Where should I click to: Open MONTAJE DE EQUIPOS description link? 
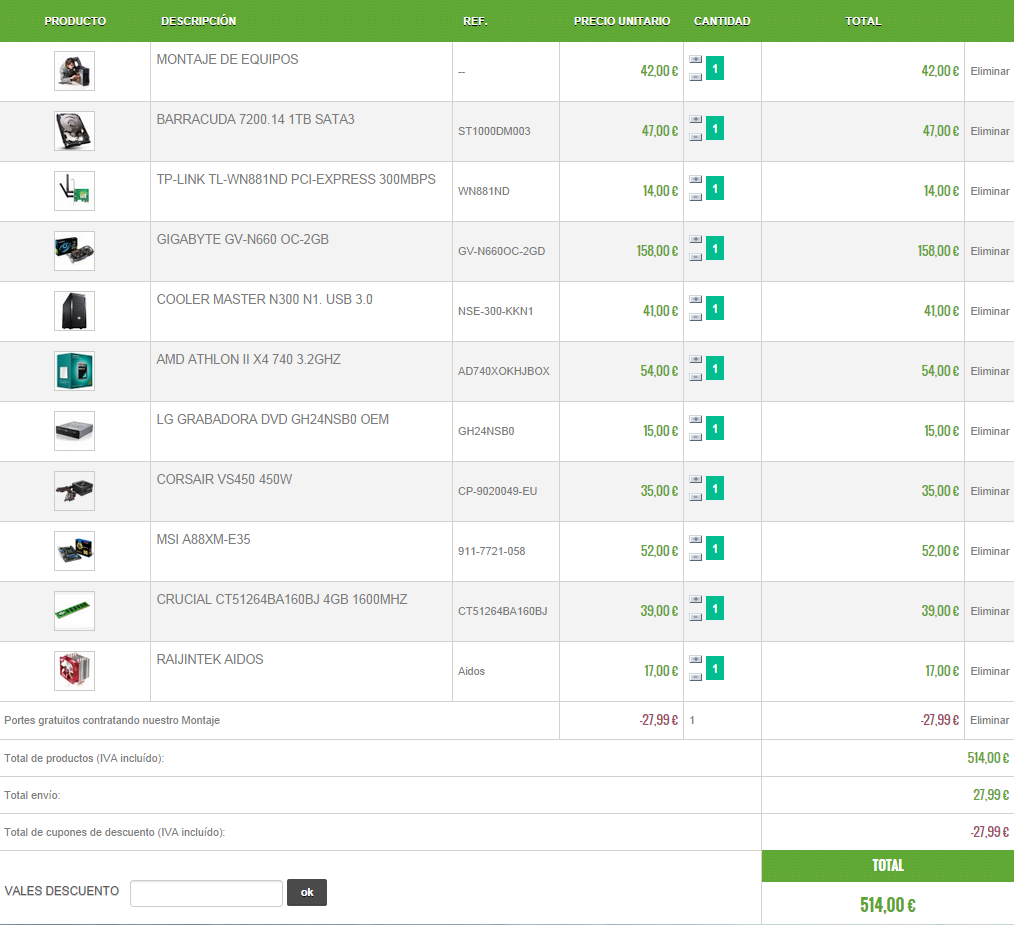[228, 60]
